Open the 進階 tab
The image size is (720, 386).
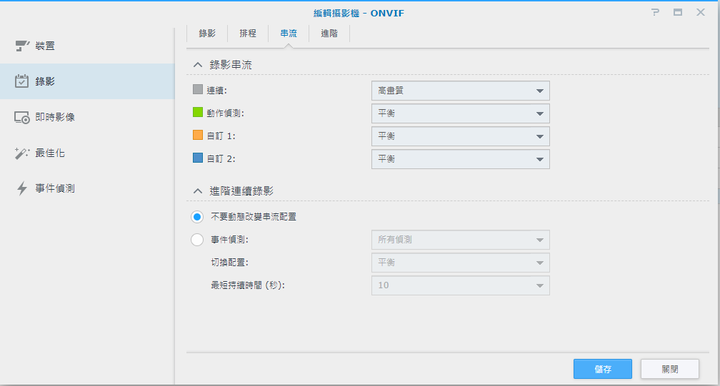[x=329, y=34]
